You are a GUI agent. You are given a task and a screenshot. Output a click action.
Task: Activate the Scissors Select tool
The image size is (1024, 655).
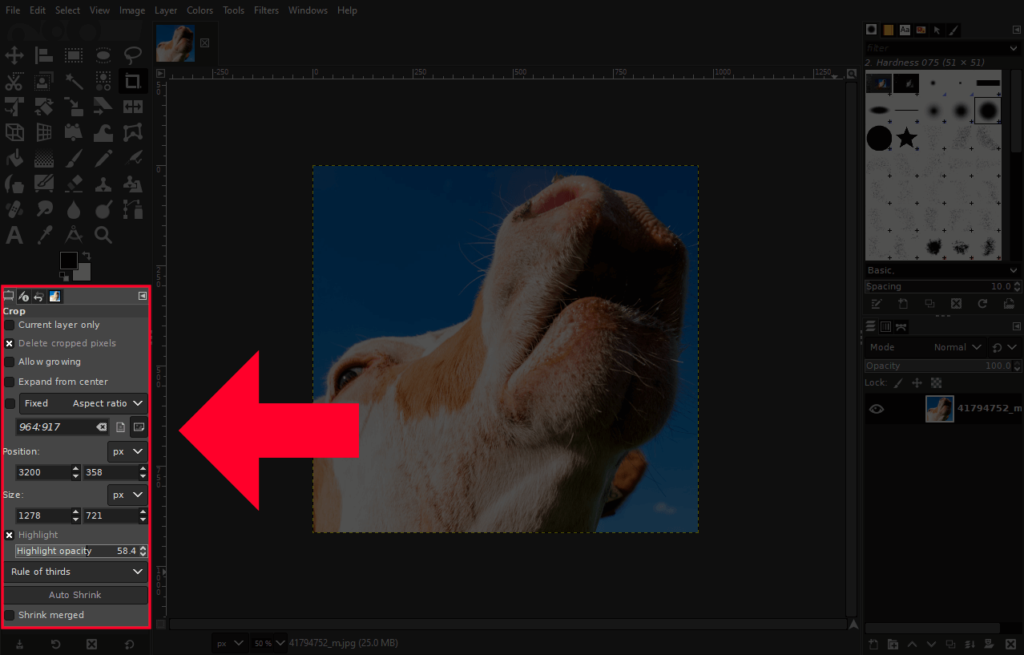tap(14, 81)
